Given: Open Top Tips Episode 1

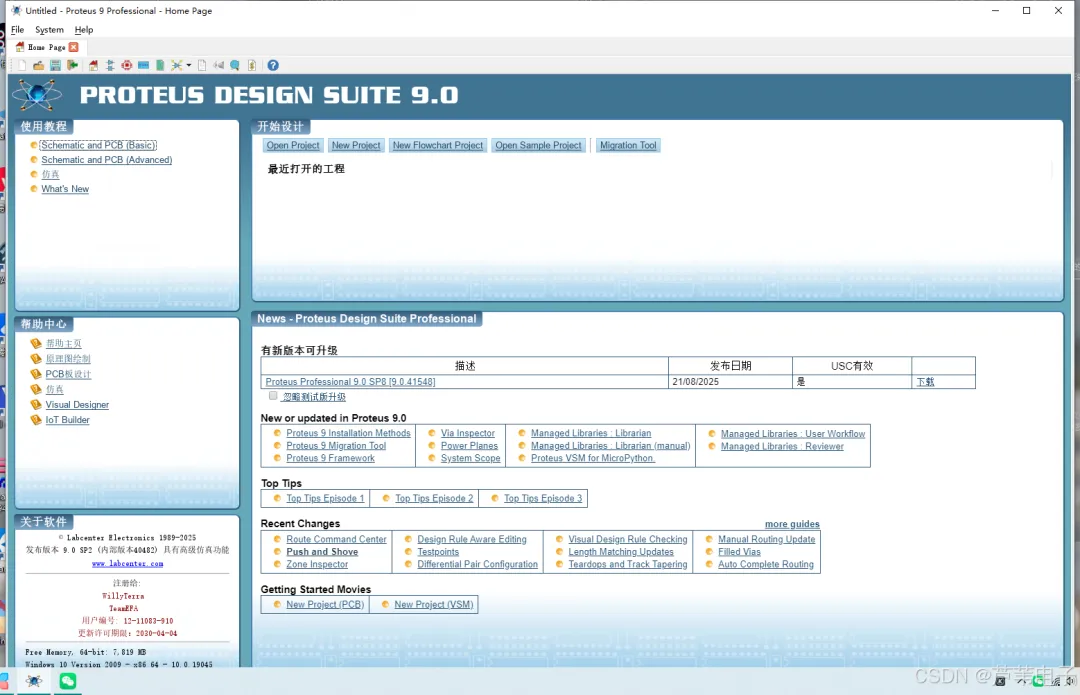Looking at the screenshot, I should point(325,498).
